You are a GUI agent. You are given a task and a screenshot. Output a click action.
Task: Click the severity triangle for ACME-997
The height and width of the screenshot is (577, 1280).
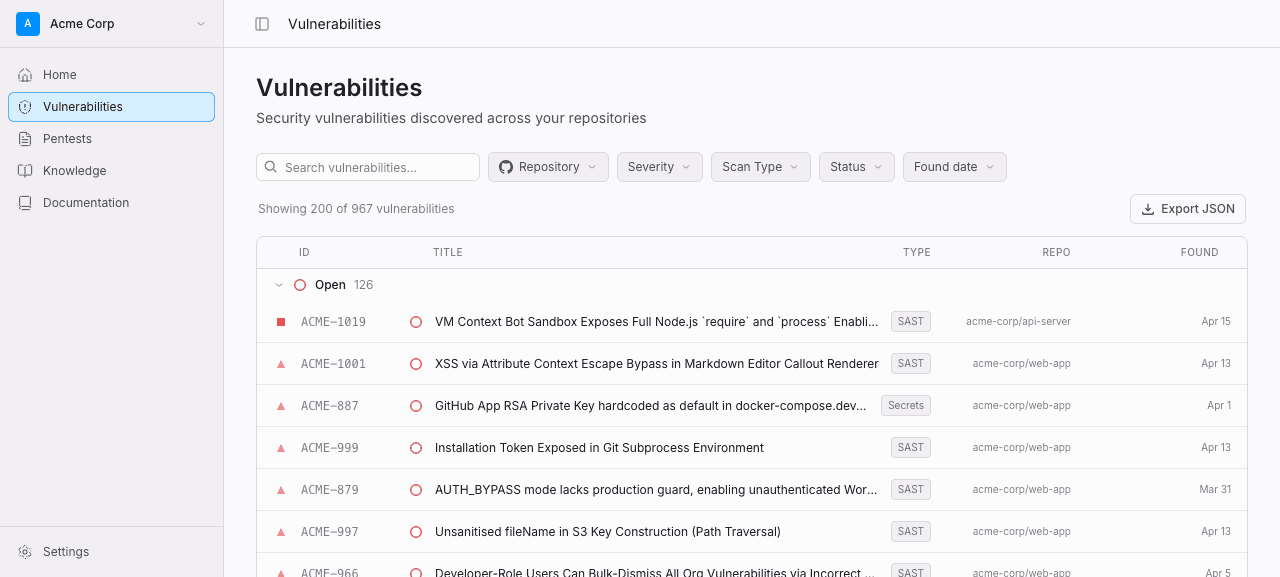(281, 532)
